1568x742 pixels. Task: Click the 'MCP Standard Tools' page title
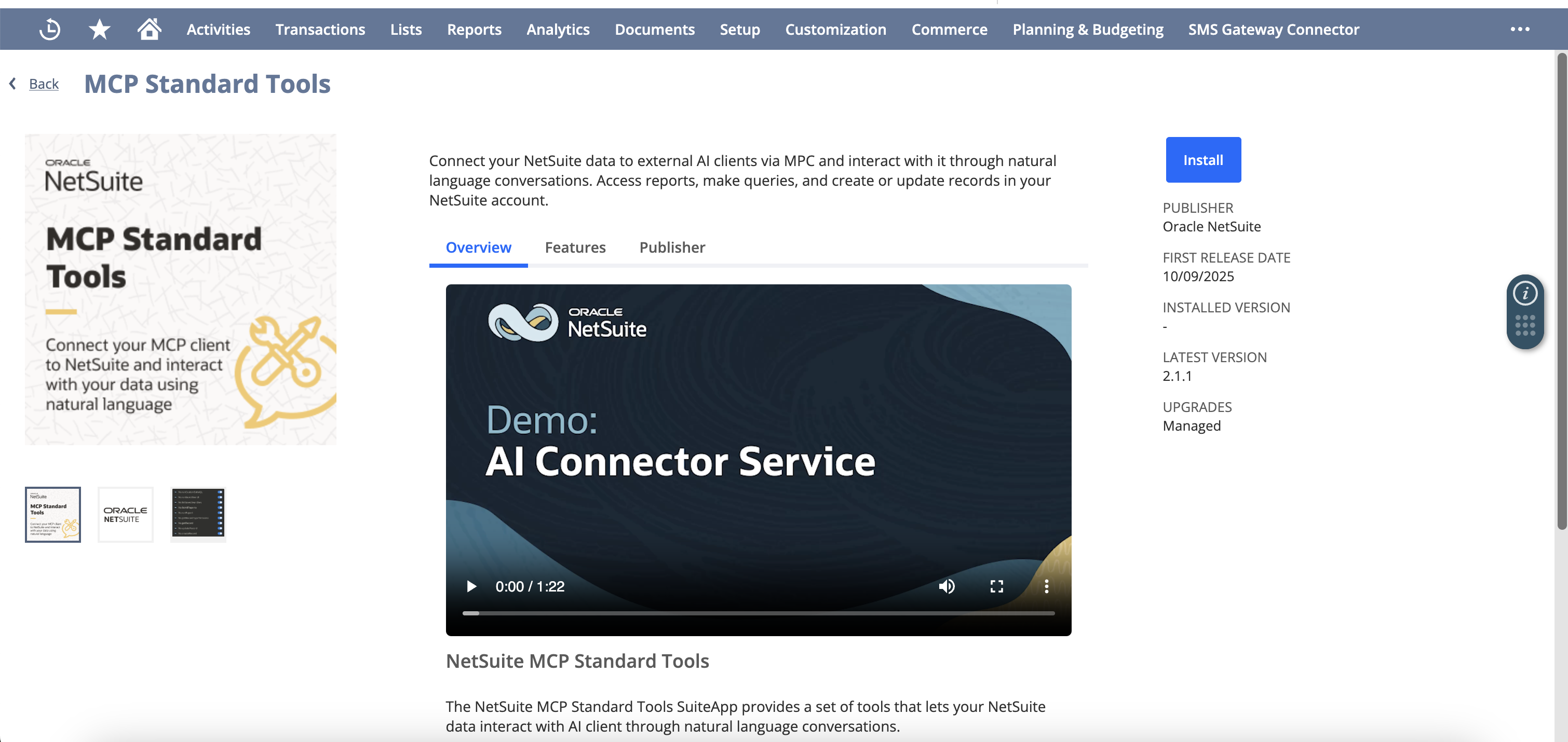point(207,84)
